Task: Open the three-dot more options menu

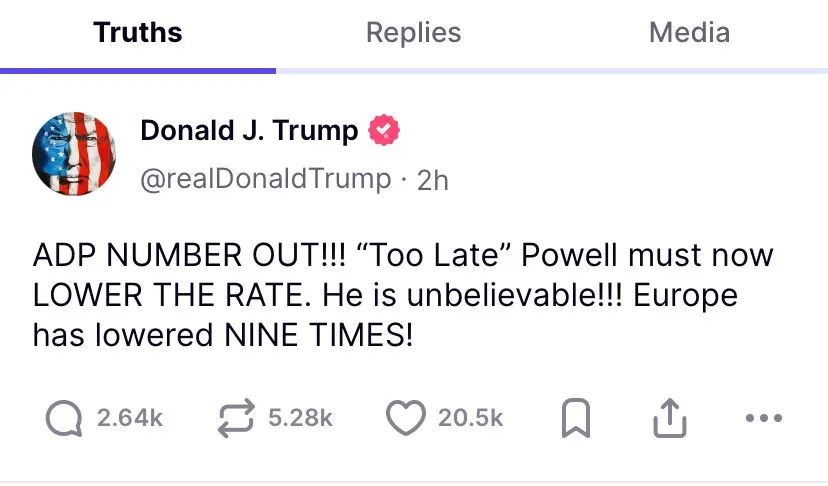Action: [x=764, y=418]
